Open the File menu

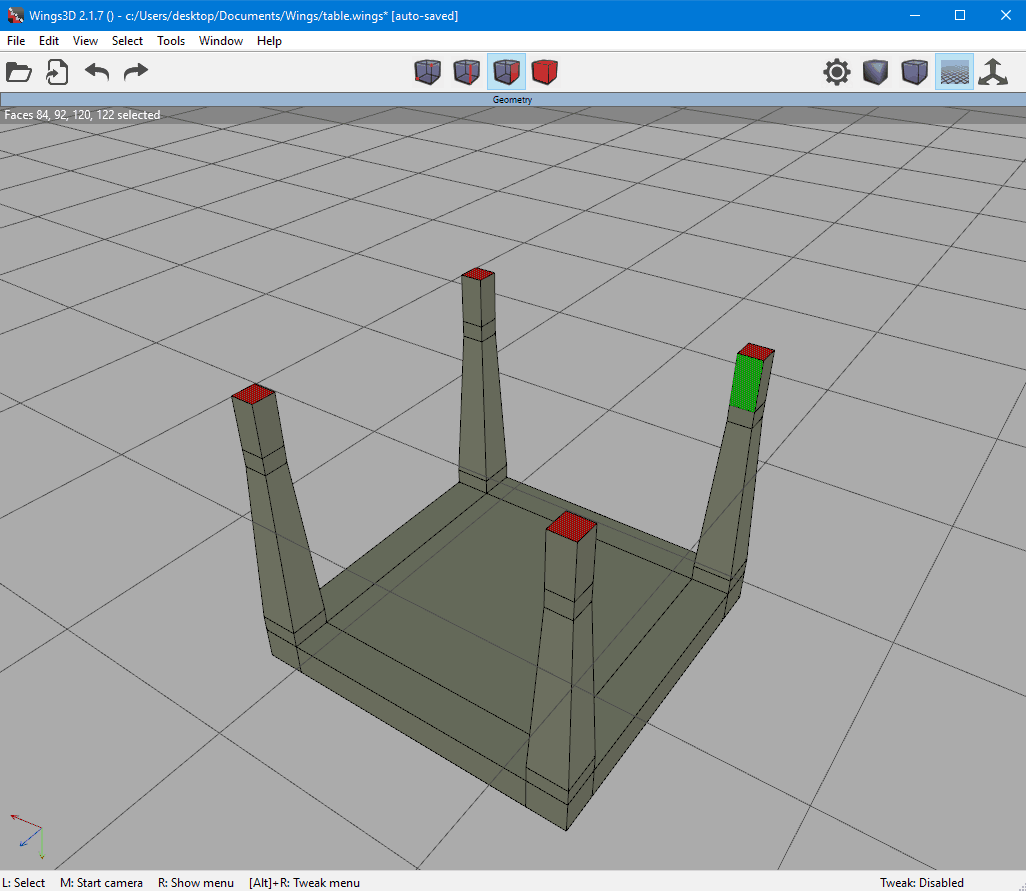16,41
